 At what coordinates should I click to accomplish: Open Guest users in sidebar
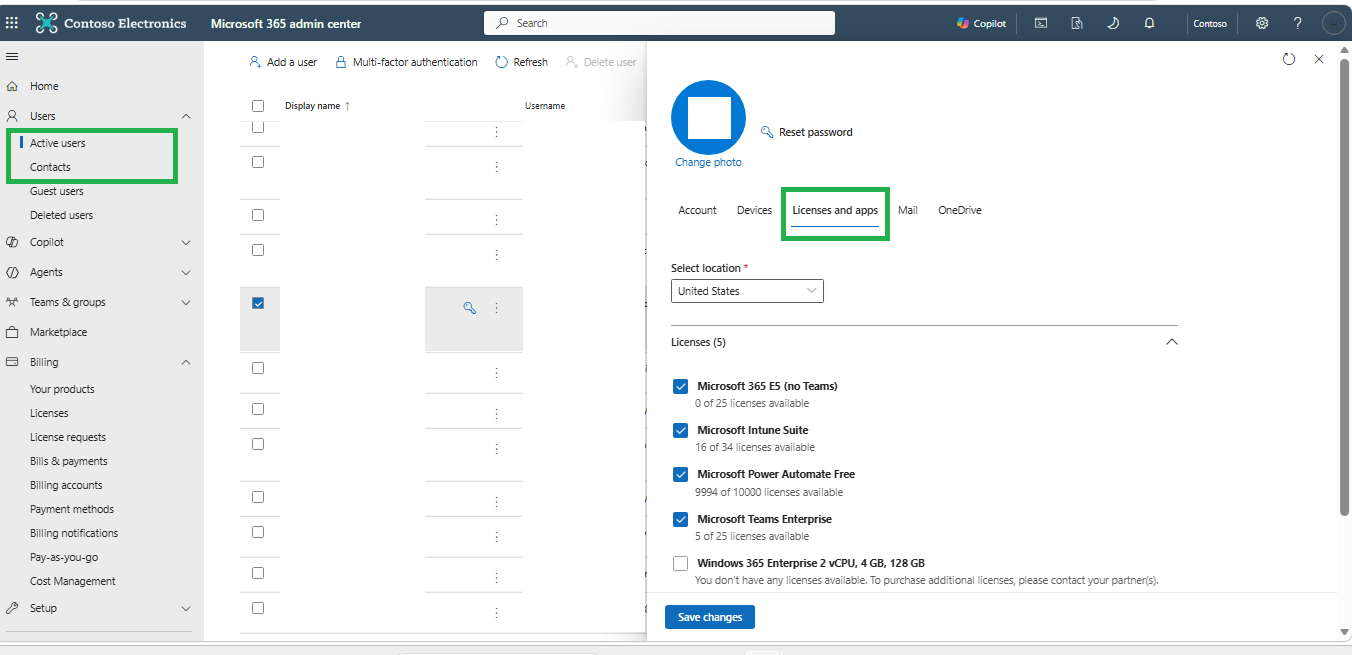[x=57, y=191]
